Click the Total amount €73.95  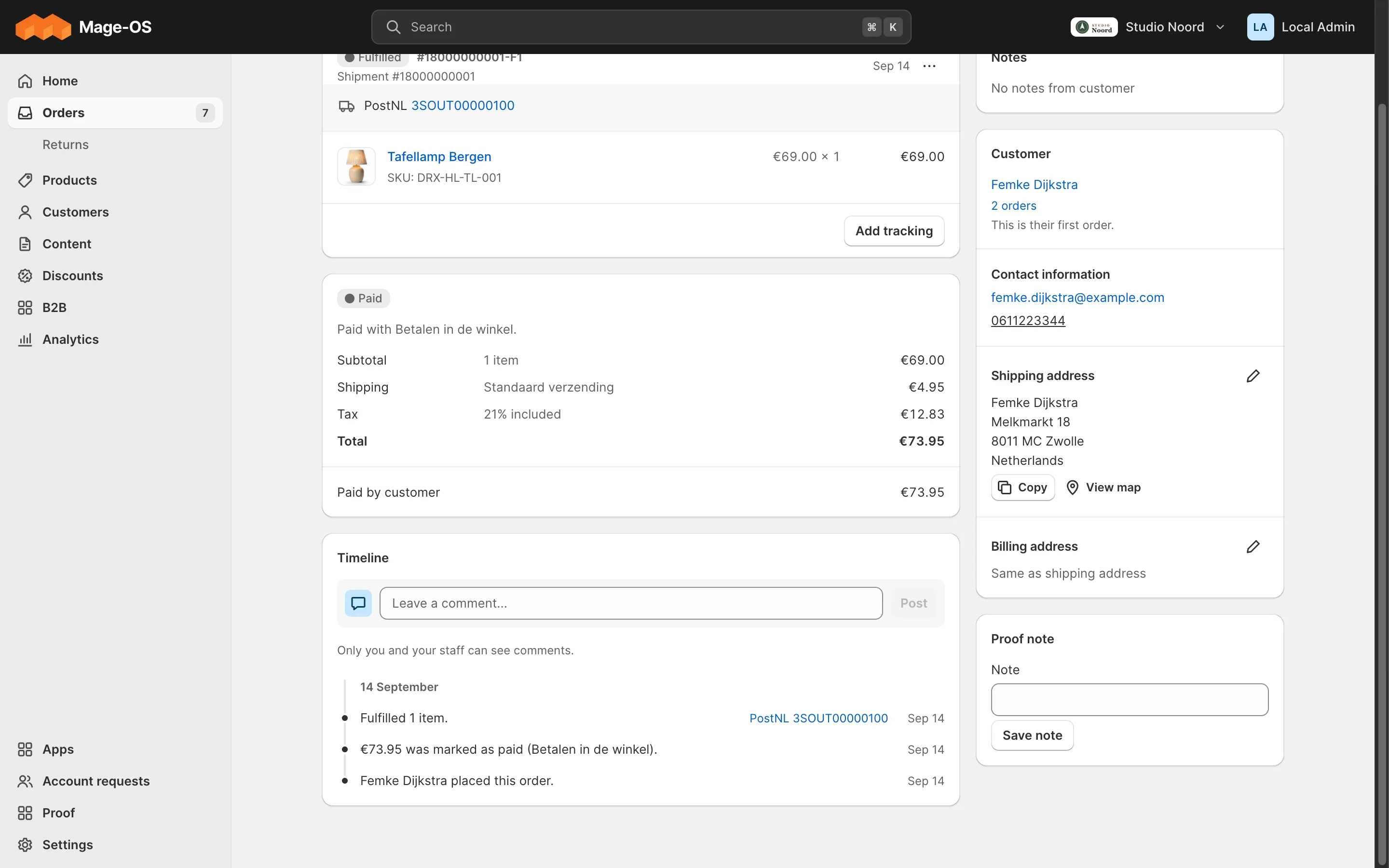pos(921,441)
